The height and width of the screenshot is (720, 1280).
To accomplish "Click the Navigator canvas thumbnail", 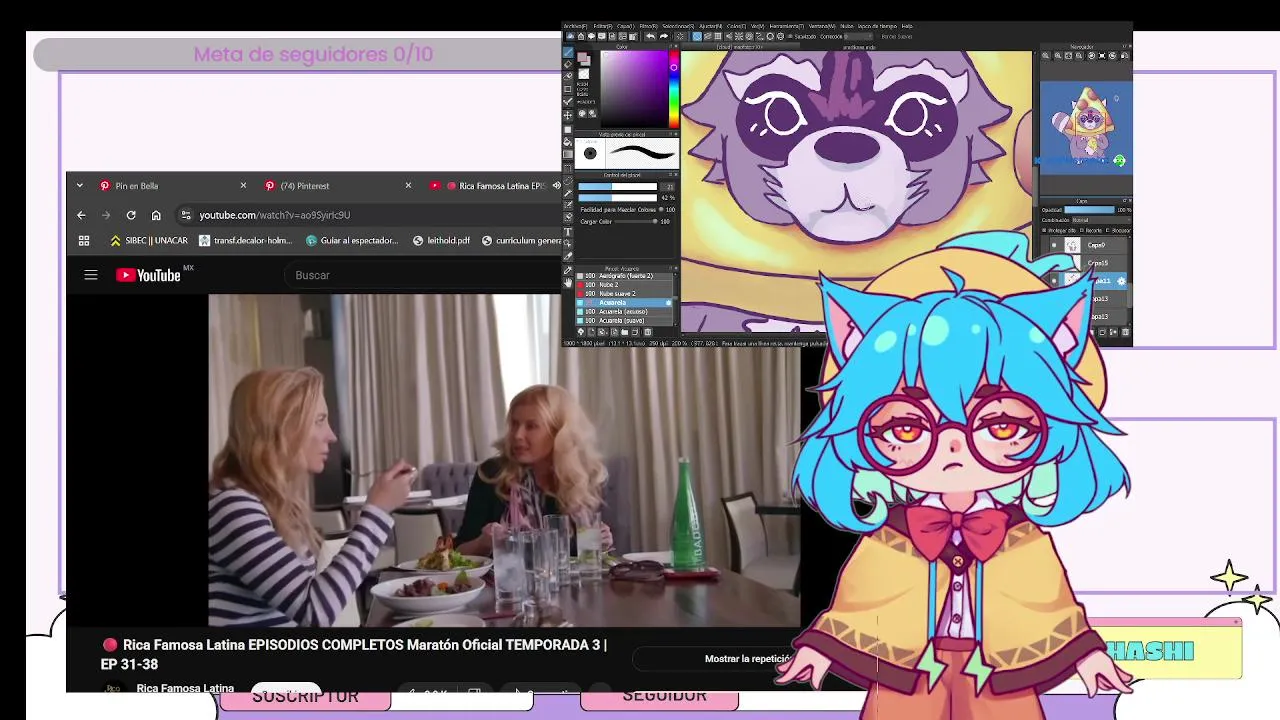I will 1085,126.
